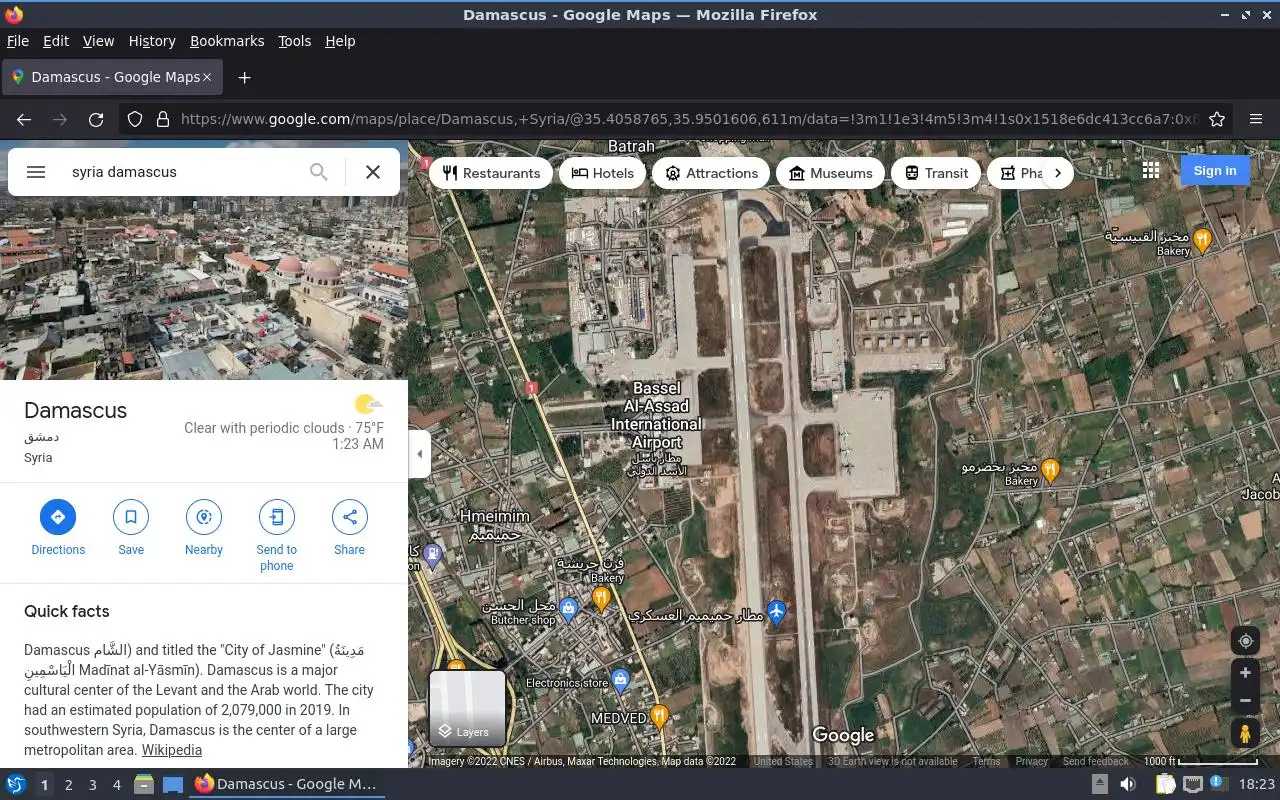Switch to workspace 3 in taskbar

click(x=92, y=785)
